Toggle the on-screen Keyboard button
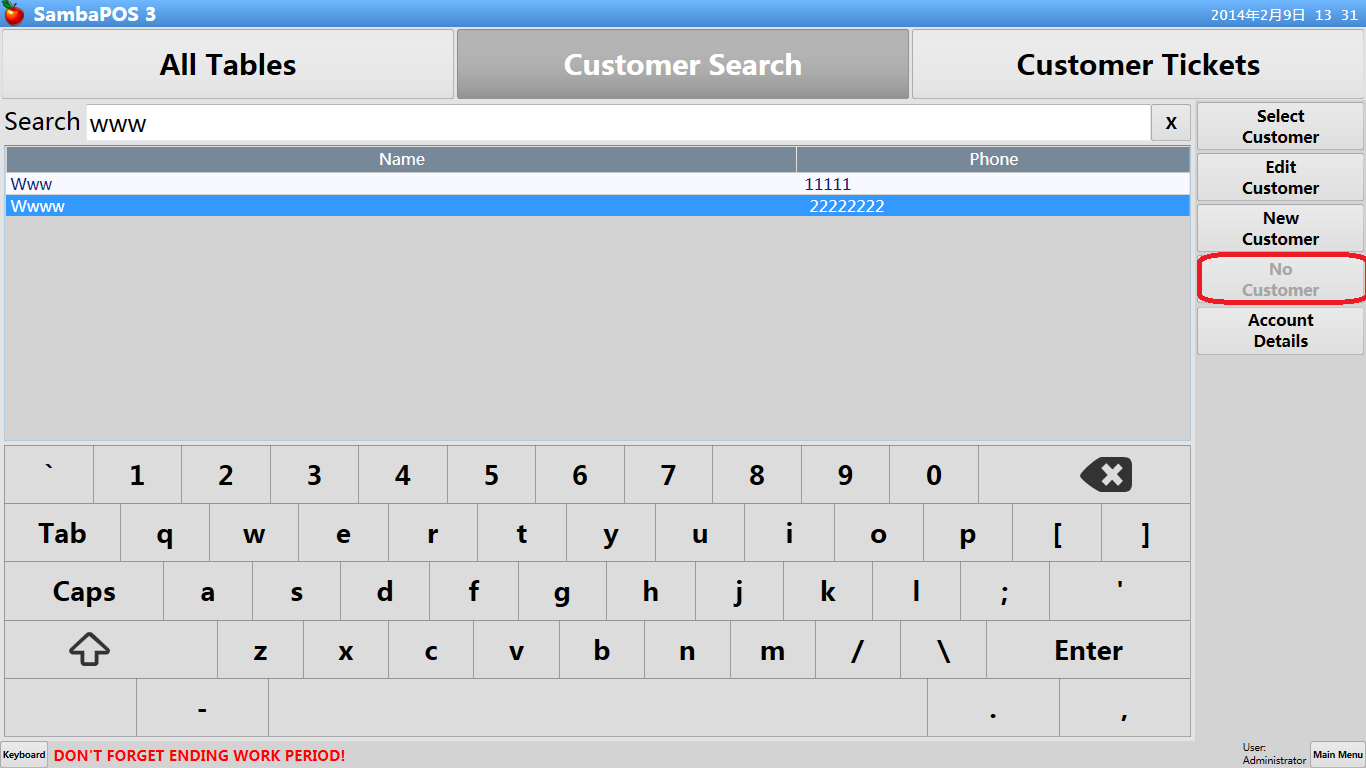Viewport: 1366px width, 768px height. tap(24, 755)
